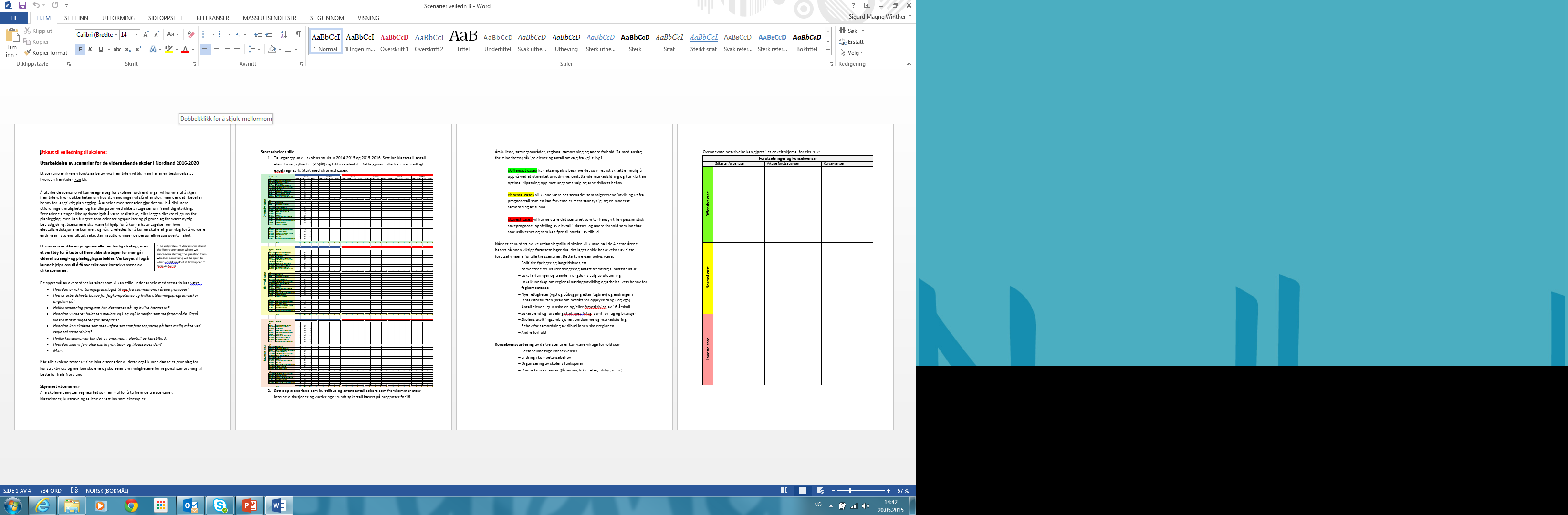
Task: Decrease paragraph indent
Action: 258,35
